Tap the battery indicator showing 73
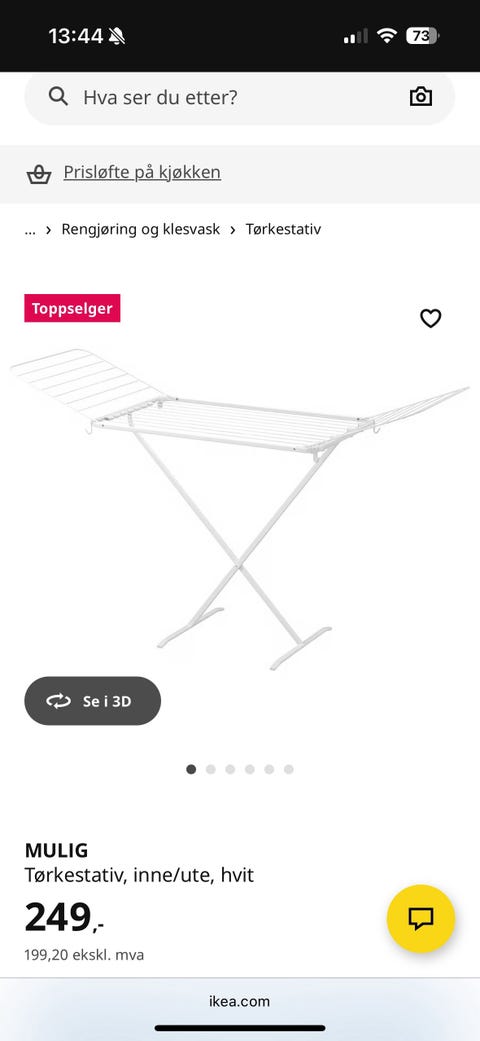Screen dimensions: 480x1041 click(422, 36)
